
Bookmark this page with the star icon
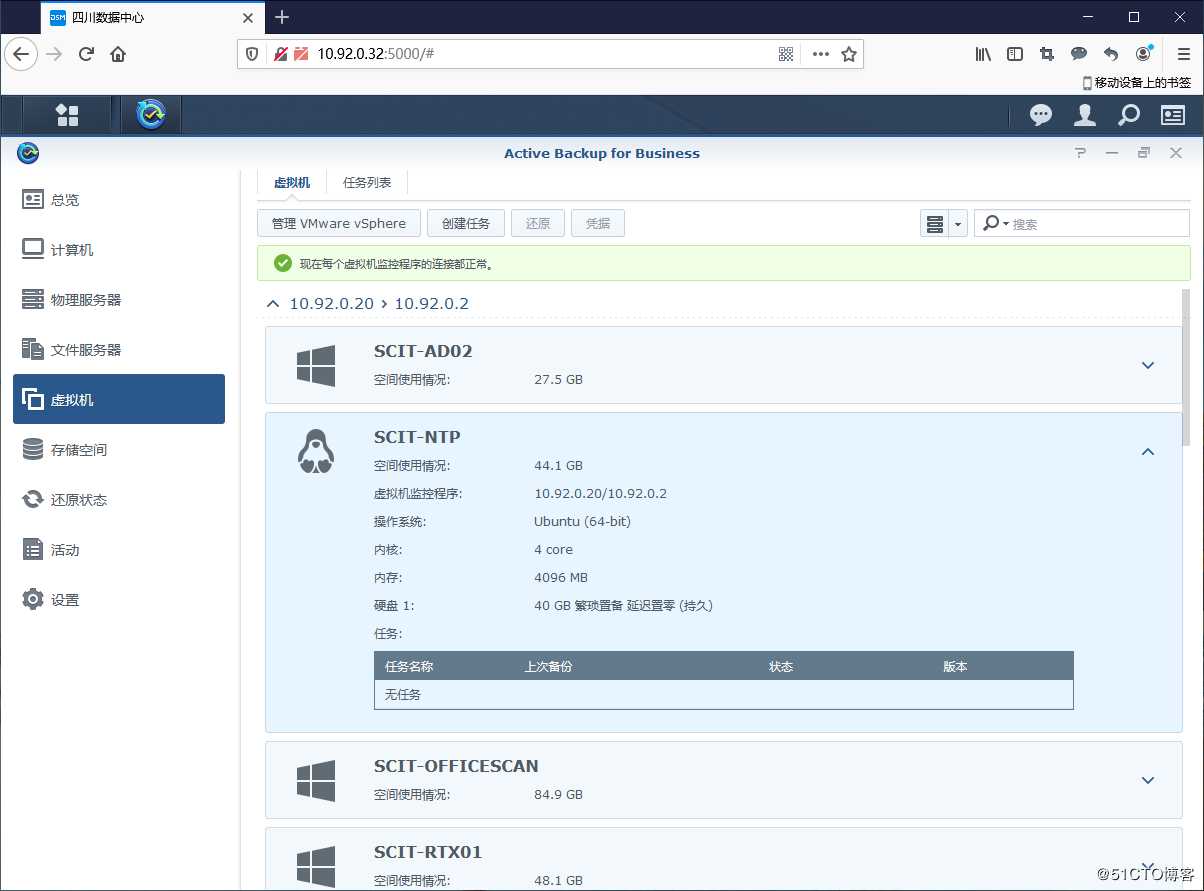849,54
